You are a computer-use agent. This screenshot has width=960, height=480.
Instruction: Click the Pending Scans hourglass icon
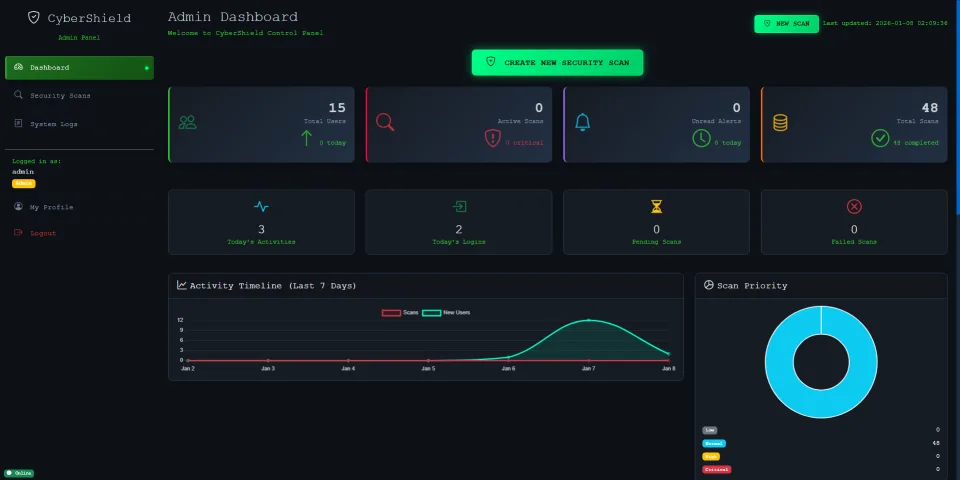click(x=656, y=207)
